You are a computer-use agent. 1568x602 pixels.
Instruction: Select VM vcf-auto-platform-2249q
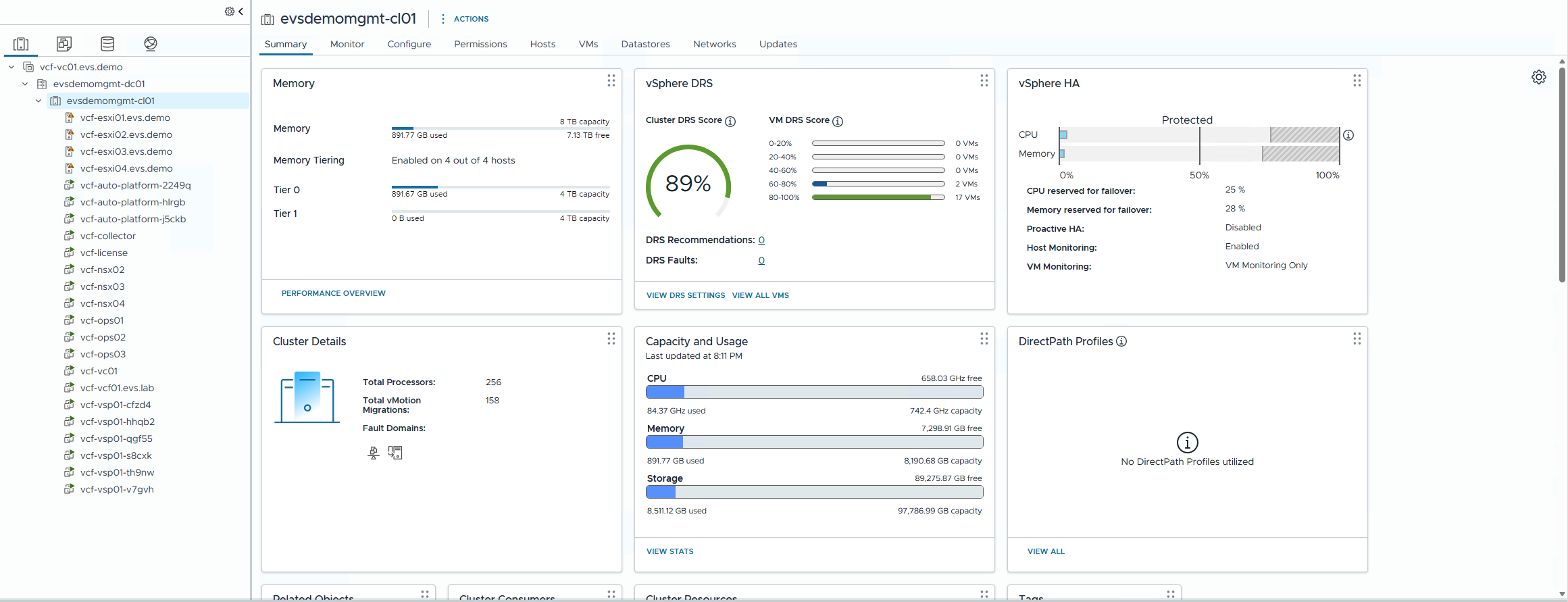[136, 185]
